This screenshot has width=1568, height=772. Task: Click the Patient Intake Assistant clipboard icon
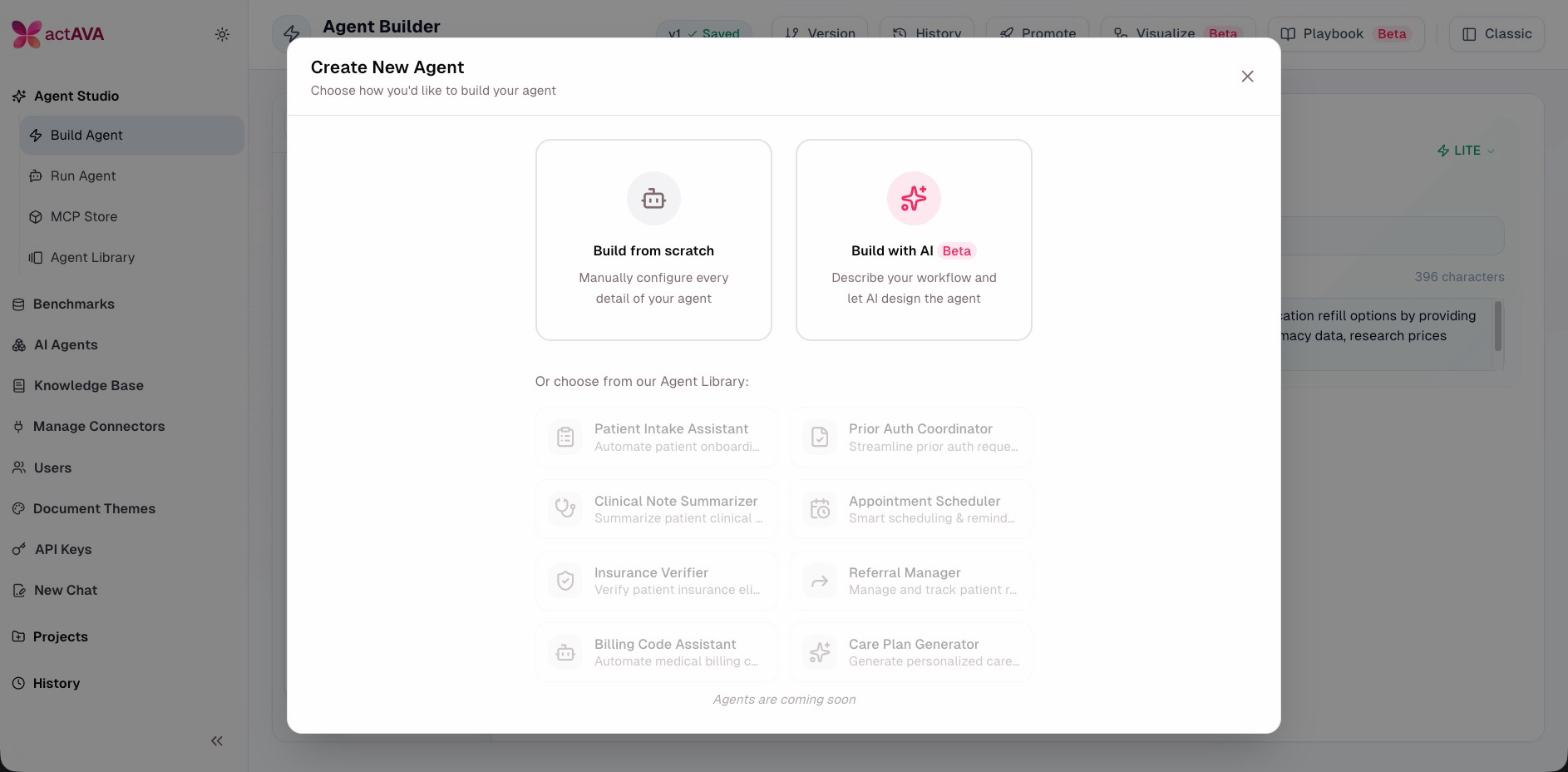pos(565,438)
